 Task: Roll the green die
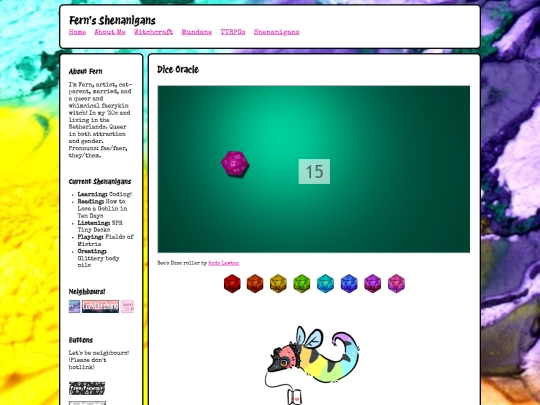click(302, 283)
